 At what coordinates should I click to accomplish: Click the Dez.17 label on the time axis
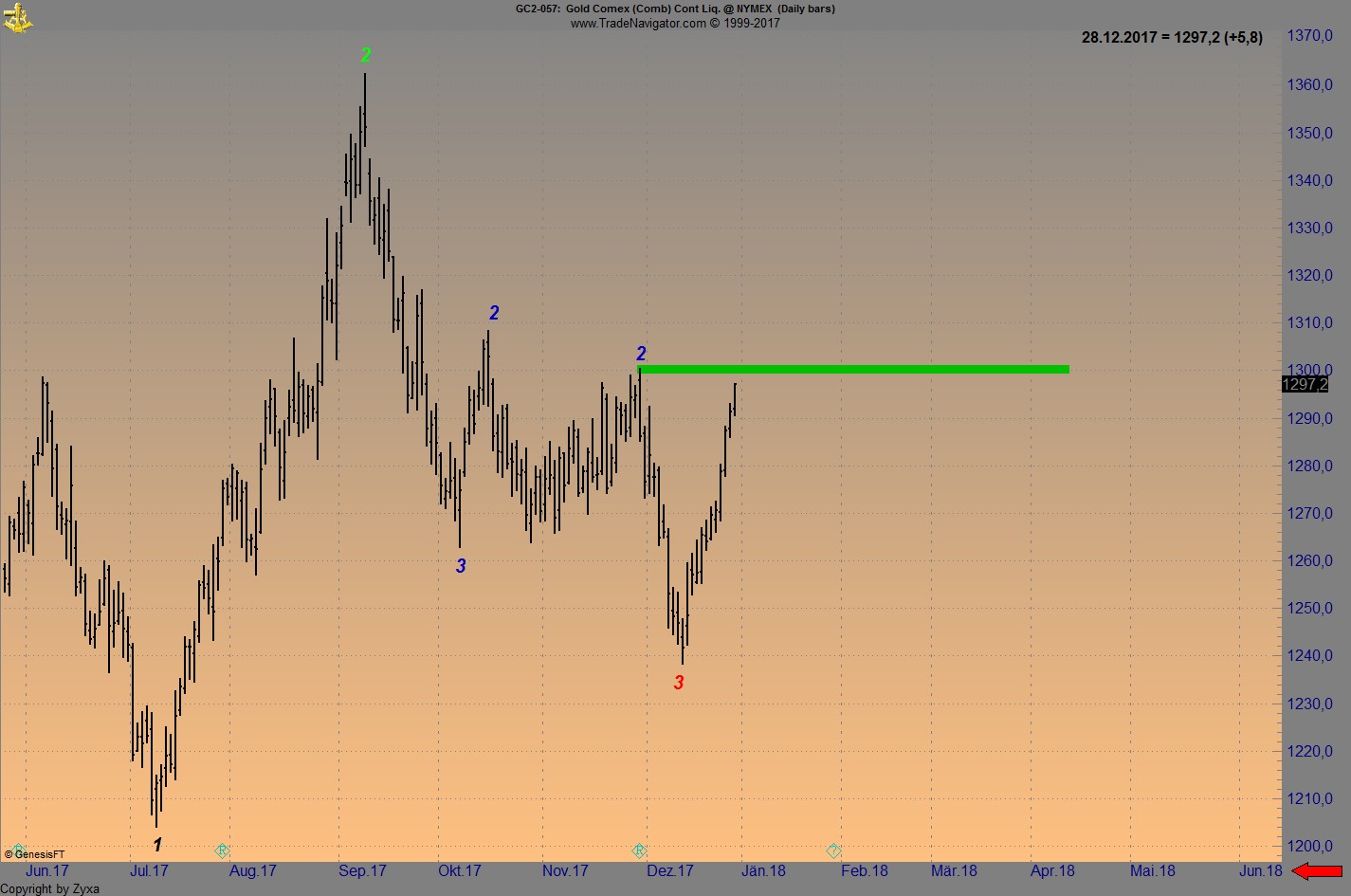tap(670, 870)
